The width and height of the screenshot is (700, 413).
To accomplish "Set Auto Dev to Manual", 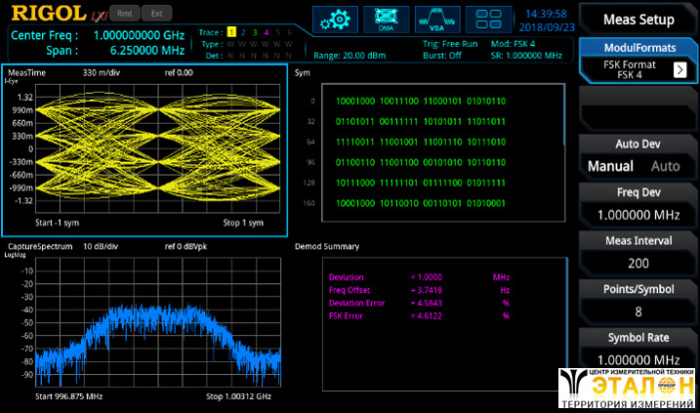I will coord(610,166).
